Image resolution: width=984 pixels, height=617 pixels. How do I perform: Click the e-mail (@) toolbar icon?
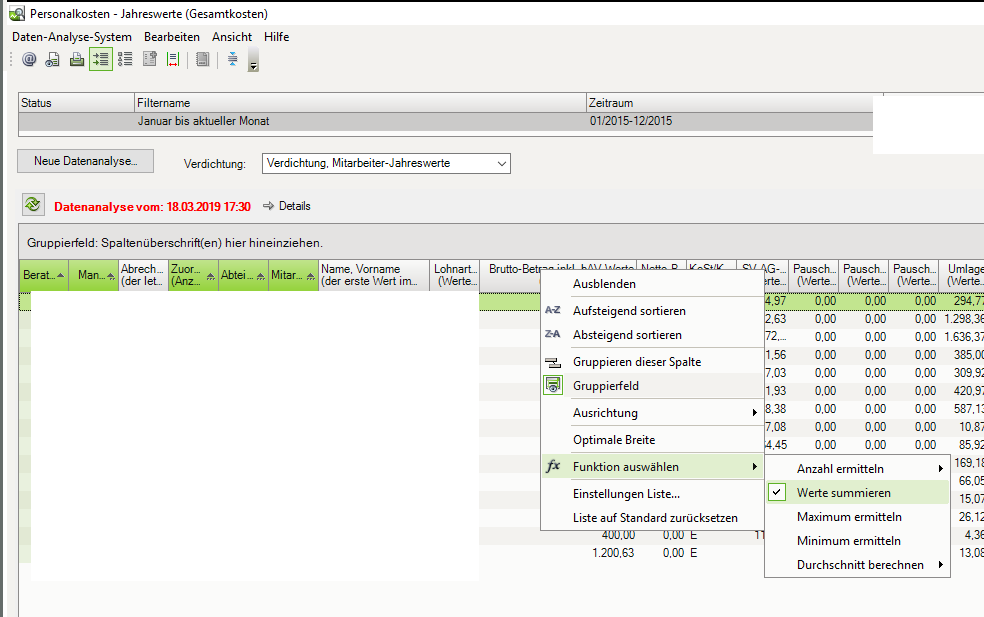(x=29, y=60)
